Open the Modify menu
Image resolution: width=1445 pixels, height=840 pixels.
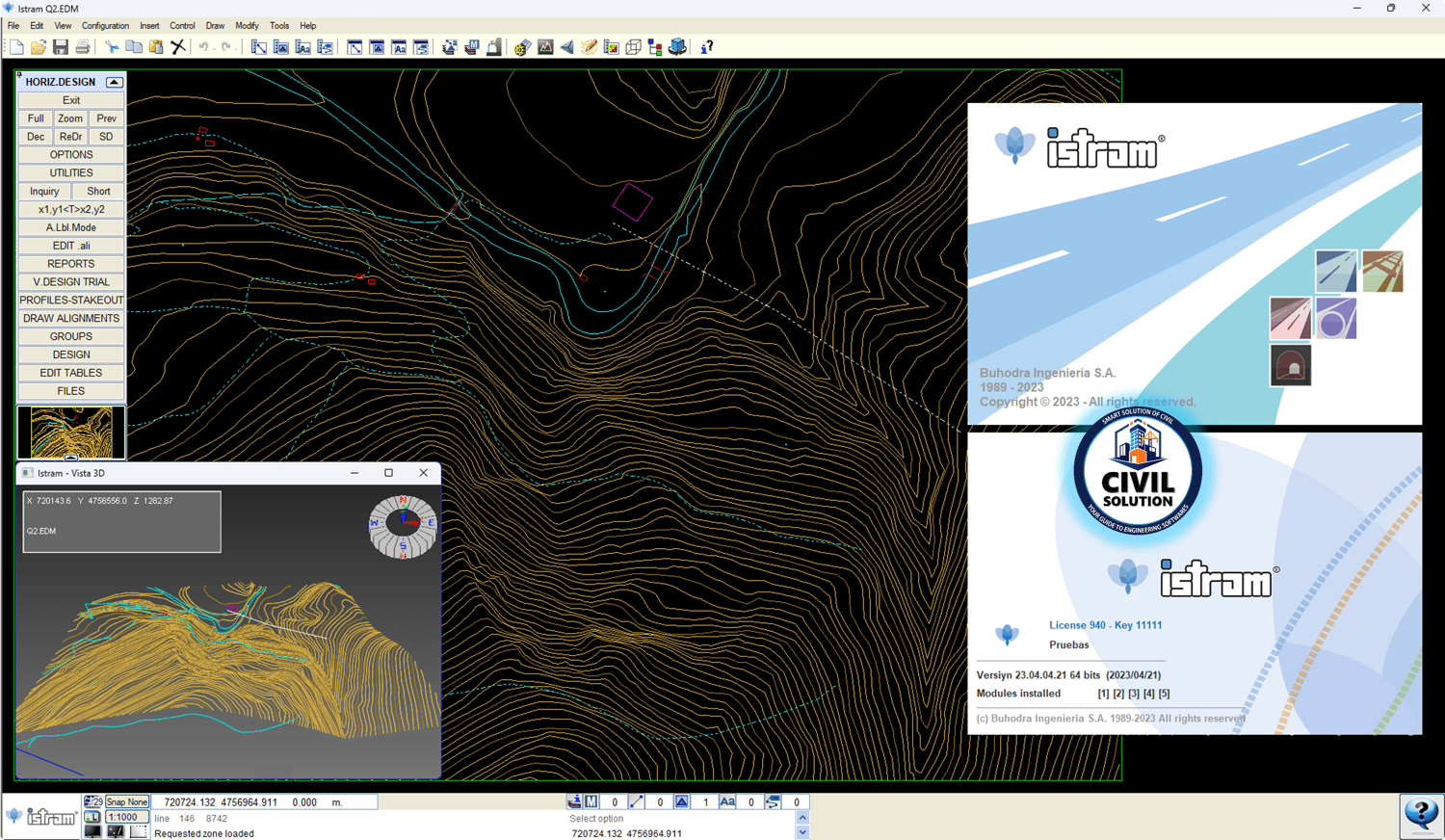point(247,26)
